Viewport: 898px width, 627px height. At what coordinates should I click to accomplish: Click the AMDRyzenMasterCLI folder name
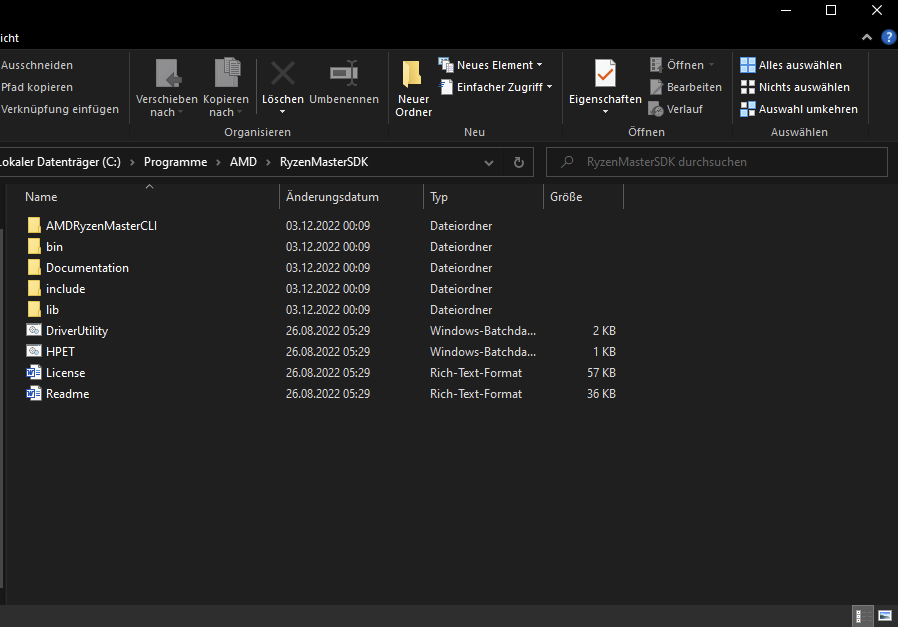tap(101, 226)
